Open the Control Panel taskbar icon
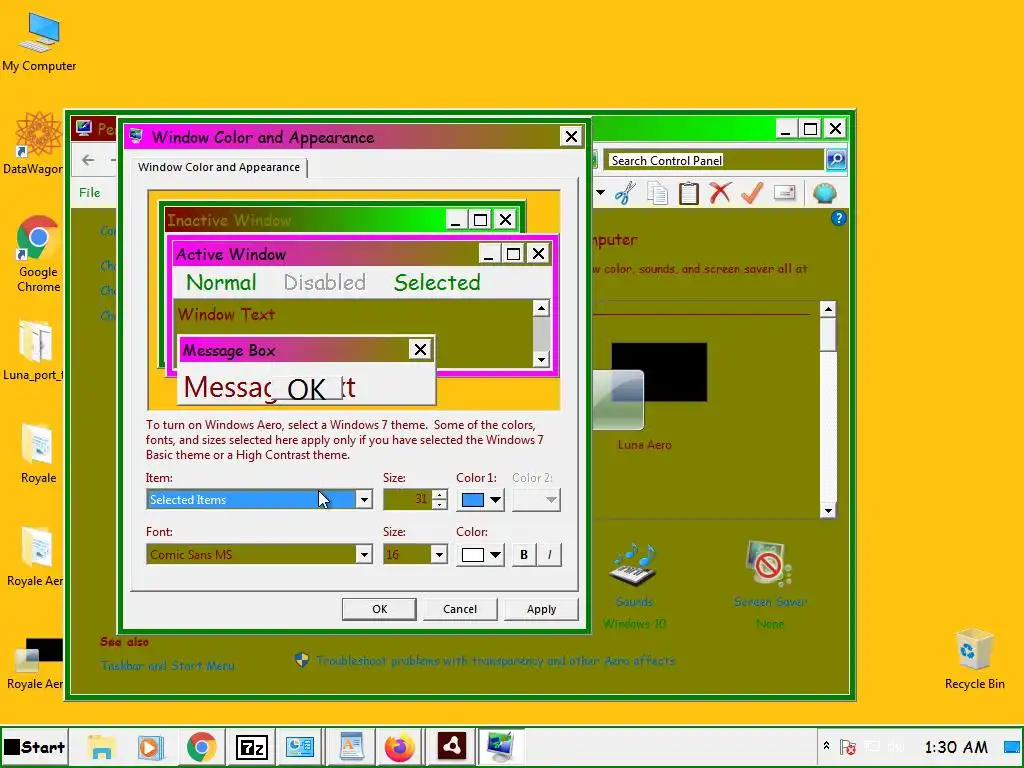Screen dimensions: 1024x768 coord(300,747)
